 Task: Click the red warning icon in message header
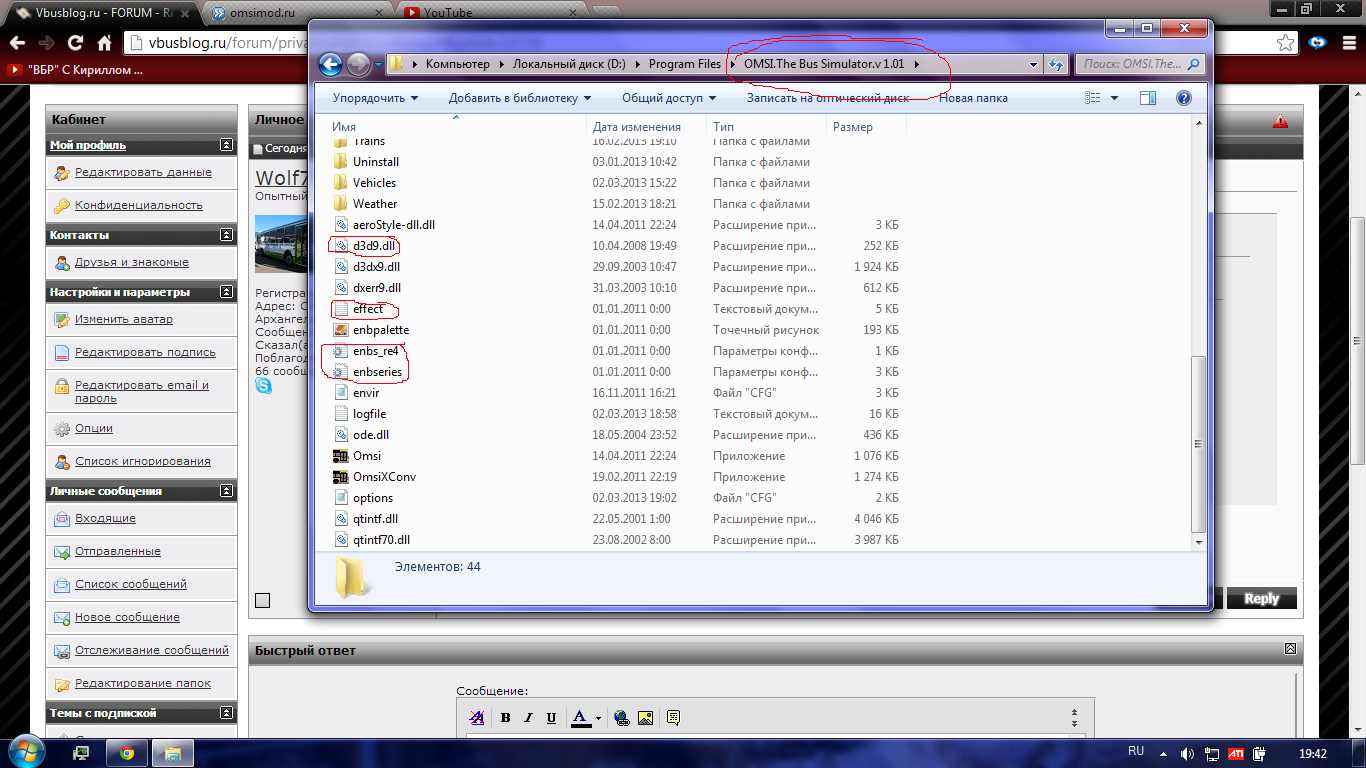[x=1280, y=121]
